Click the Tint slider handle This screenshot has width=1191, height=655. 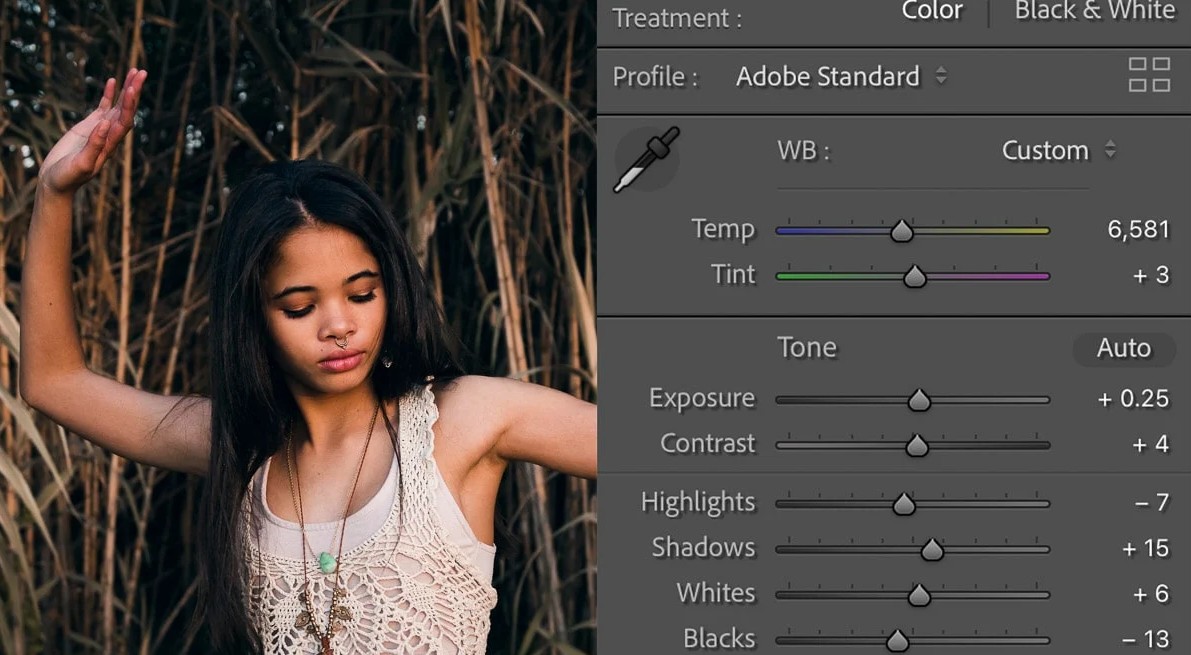click(914, 277)
